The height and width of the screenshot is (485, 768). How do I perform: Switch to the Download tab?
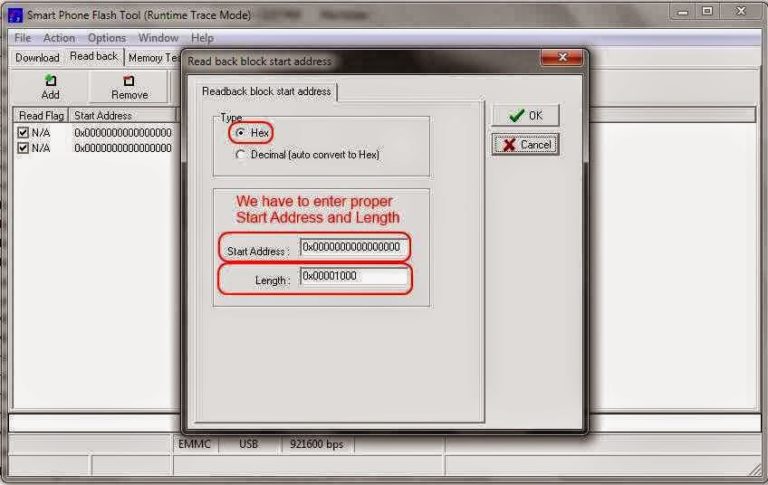point(37,58)
